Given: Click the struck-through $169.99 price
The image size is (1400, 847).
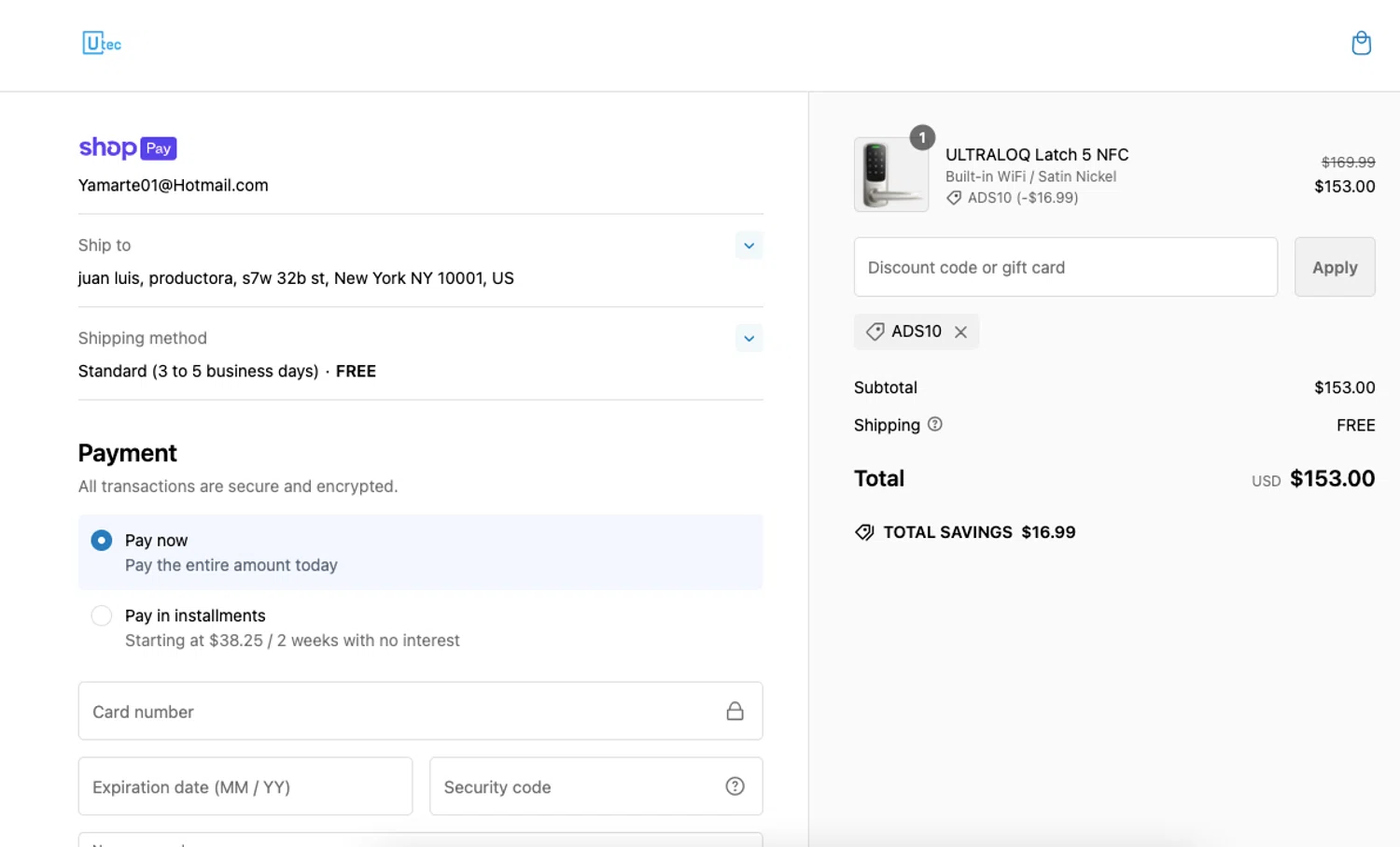Looking at the screenshot, I should click(x=1348, y=162).
